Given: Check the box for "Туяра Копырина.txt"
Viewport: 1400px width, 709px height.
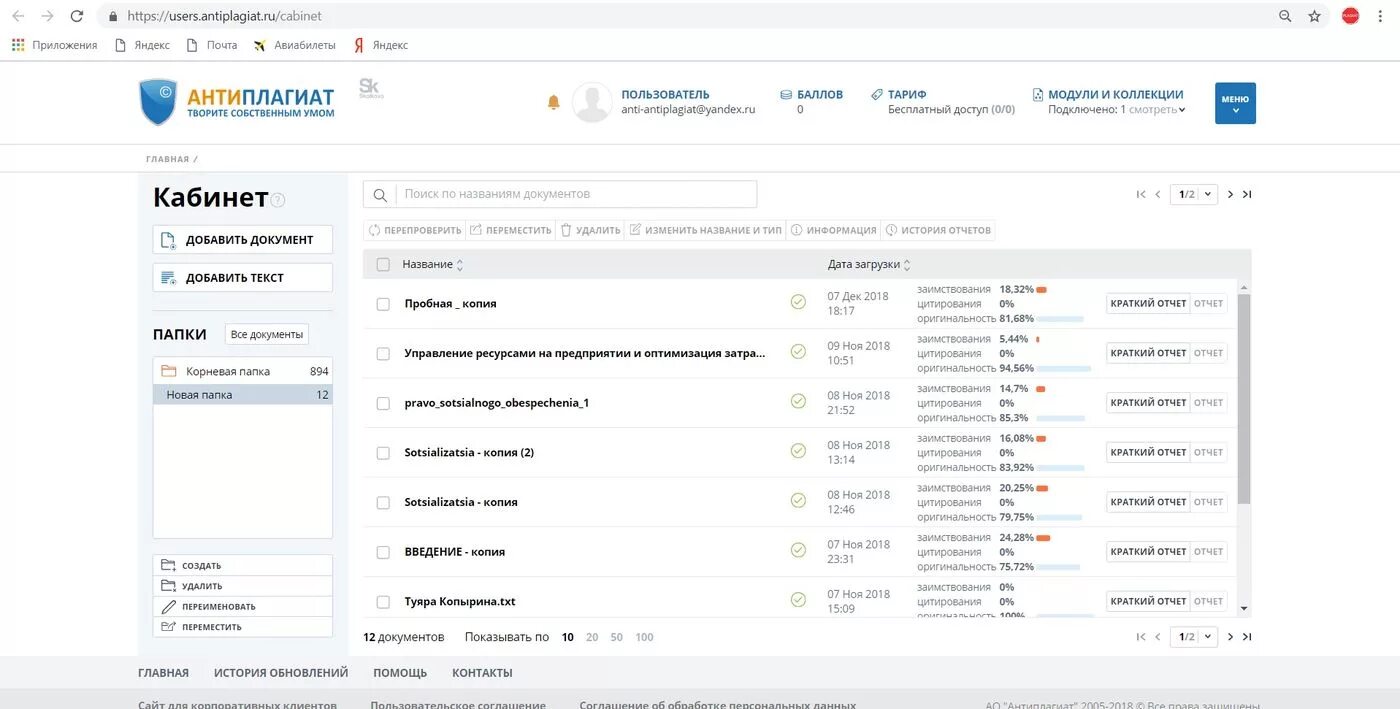Looking at the screenshot, I should tap(383, 600).
